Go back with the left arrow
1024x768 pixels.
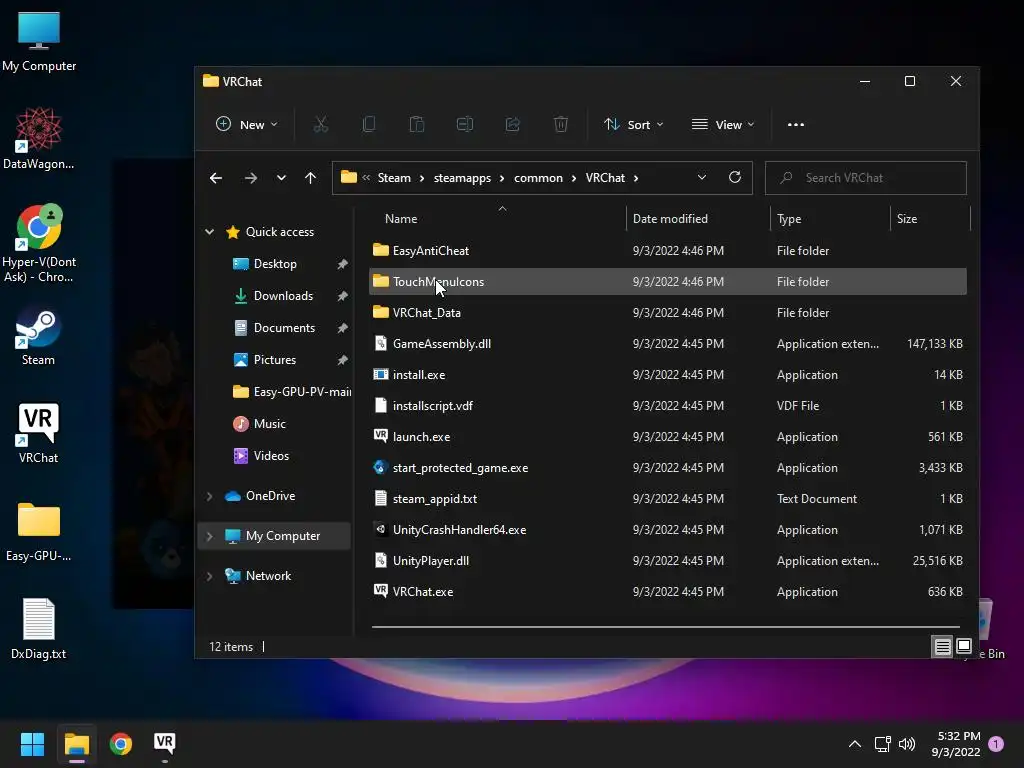(x=216, y=178)
